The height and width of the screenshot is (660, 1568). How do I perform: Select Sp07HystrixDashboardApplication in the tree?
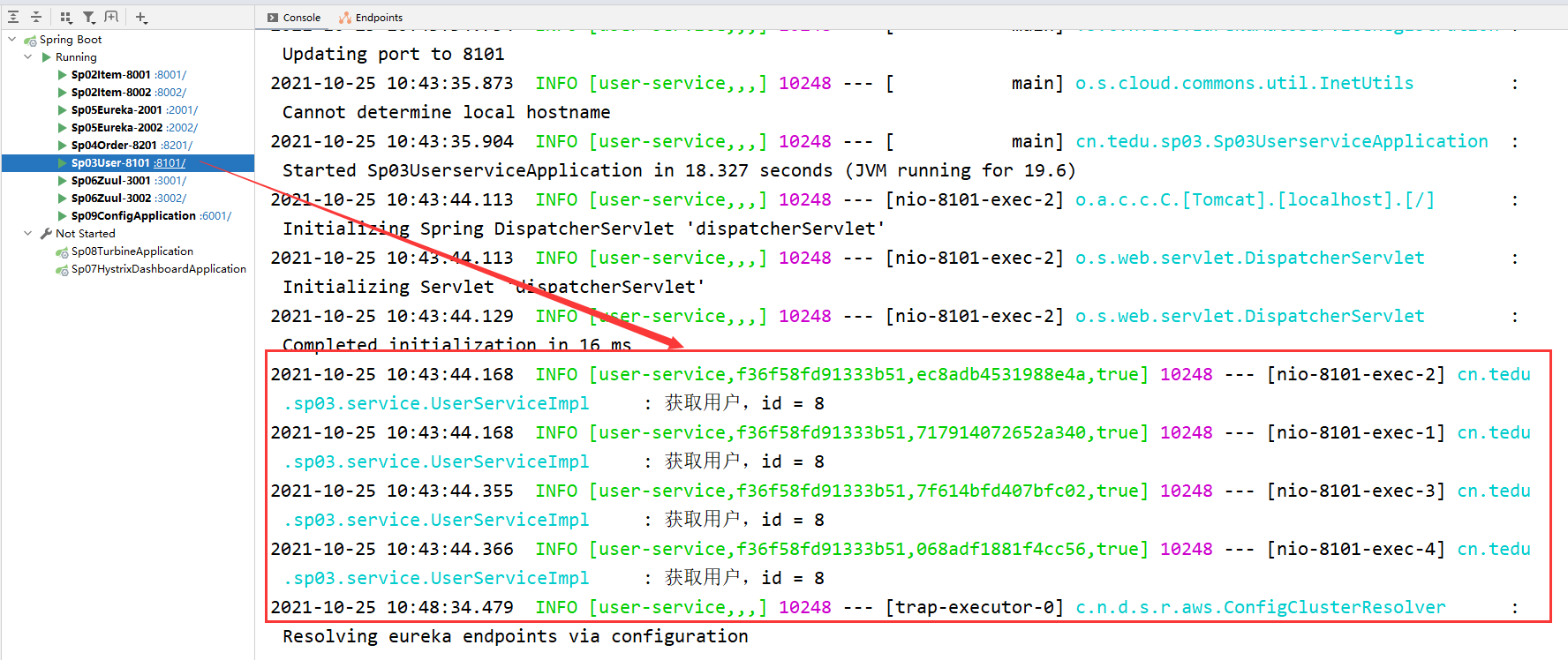159,269
